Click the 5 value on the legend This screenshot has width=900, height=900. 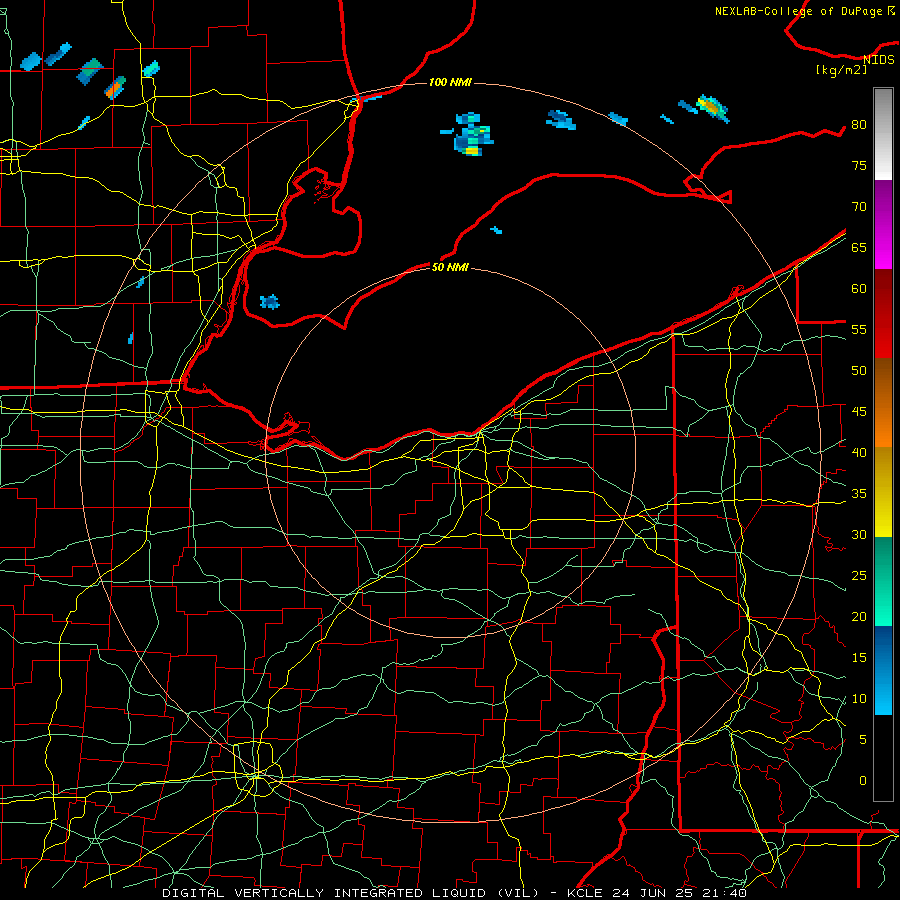point(863,740)
